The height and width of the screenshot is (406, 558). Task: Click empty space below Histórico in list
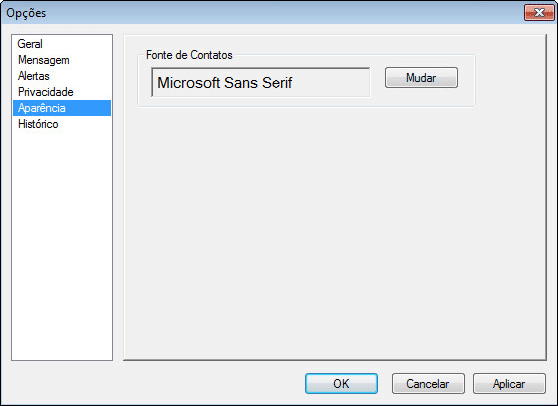point(62,246)
